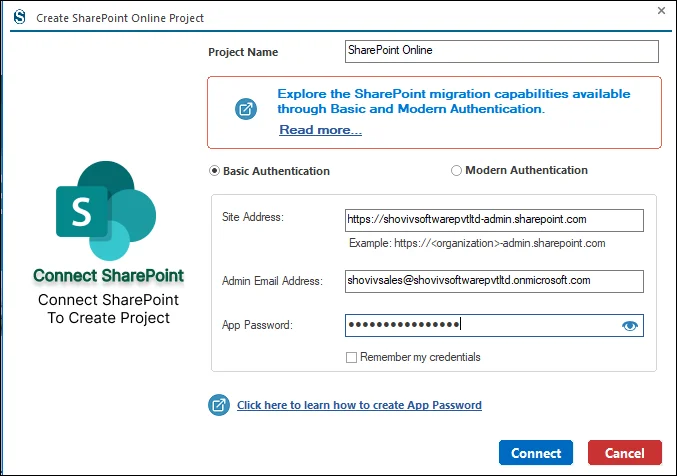
Task: Click the SharePoint logo graphic
Action: (106, 211)
